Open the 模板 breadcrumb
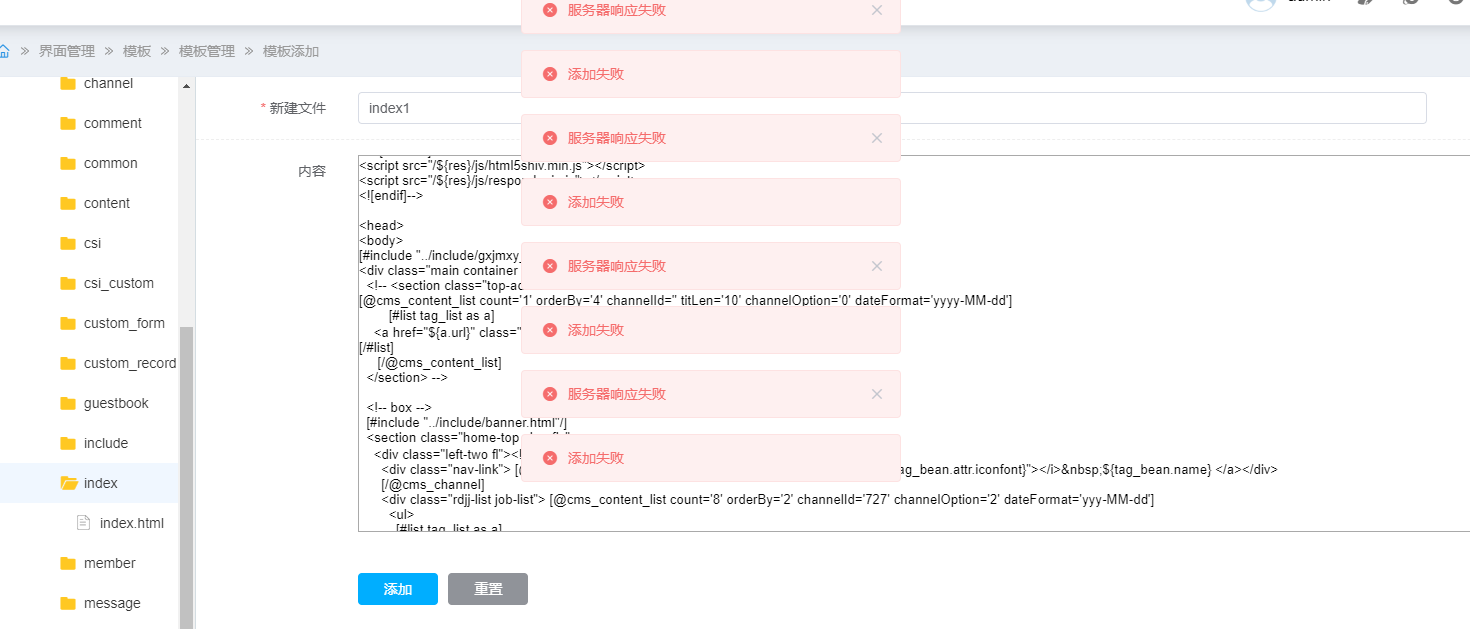 137,51
